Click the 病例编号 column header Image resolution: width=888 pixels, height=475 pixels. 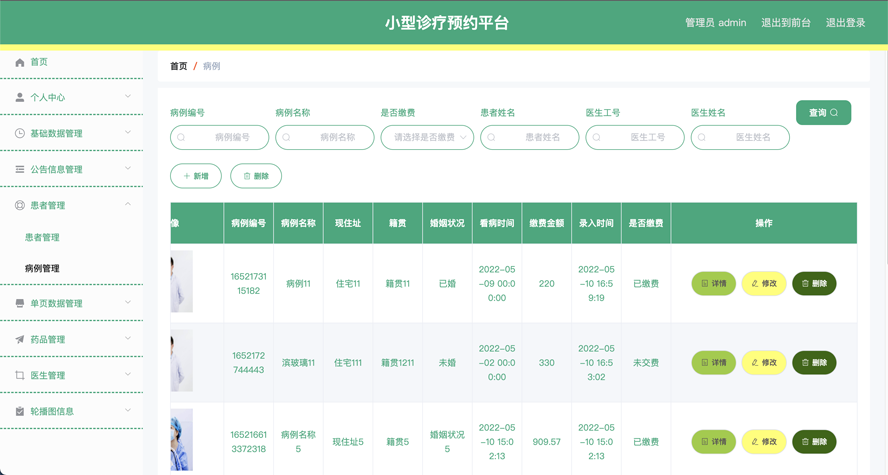click(x=249, y=223)
